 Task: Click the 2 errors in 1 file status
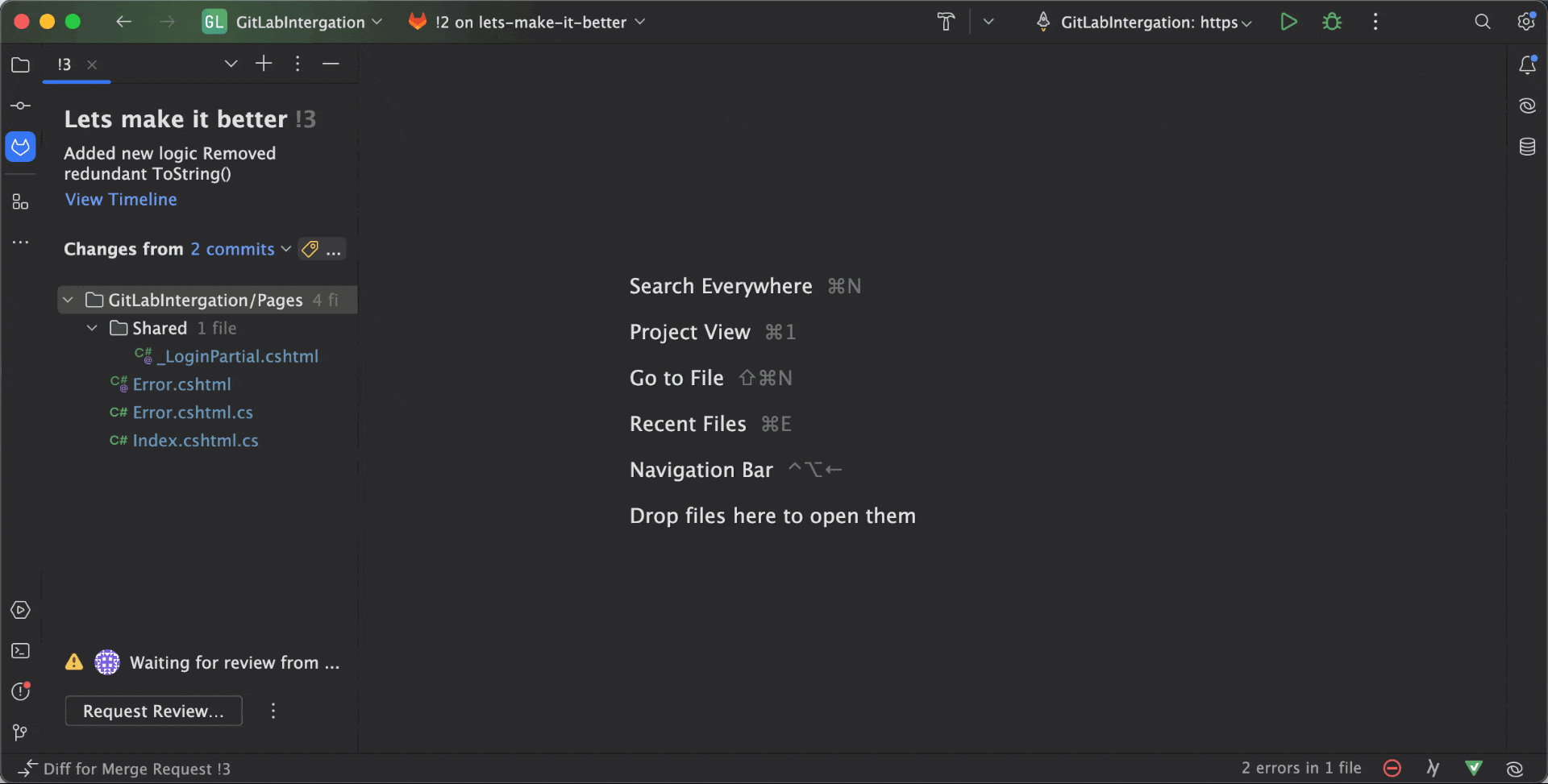tap(1300, 768)
